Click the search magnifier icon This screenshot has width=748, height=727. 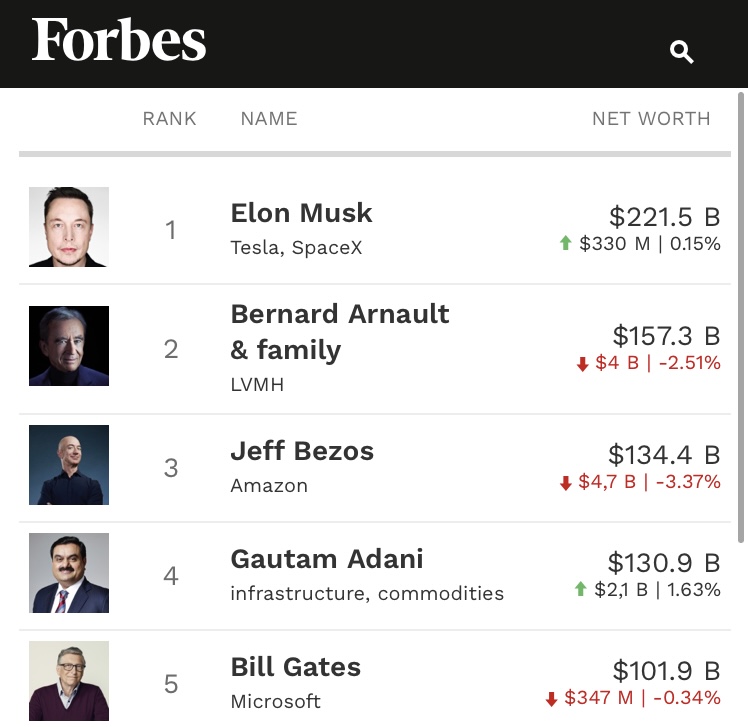pos(682,52)
